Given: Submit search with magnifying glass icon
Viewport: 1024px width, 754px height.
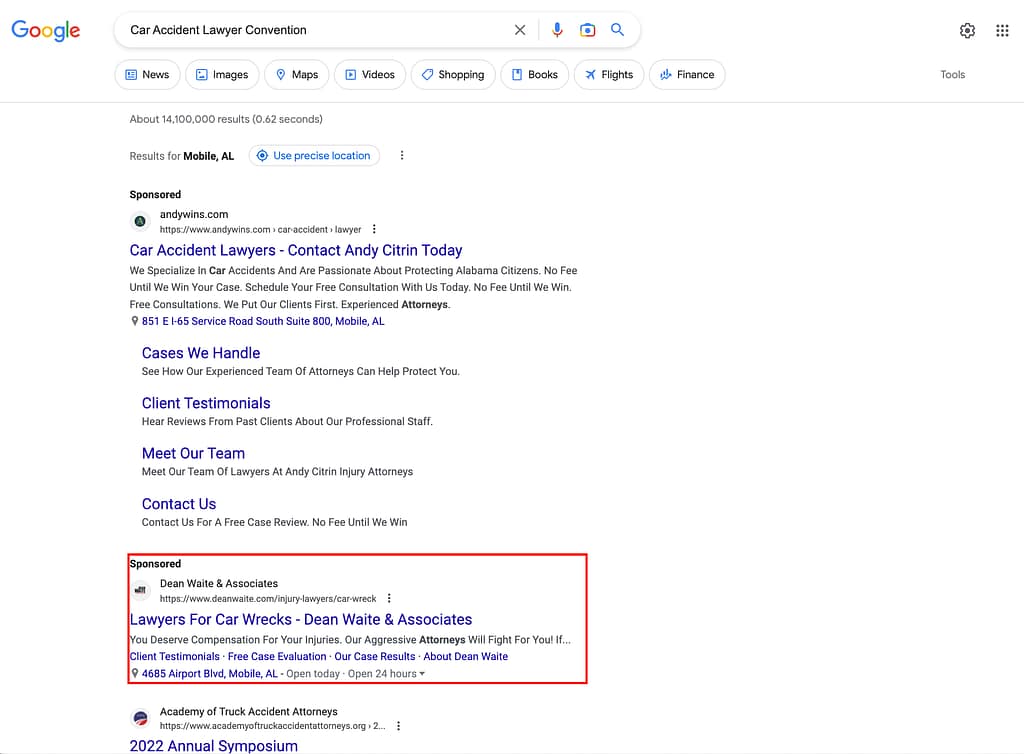Looking at the screenshot, I should click(x=617, y=30).
